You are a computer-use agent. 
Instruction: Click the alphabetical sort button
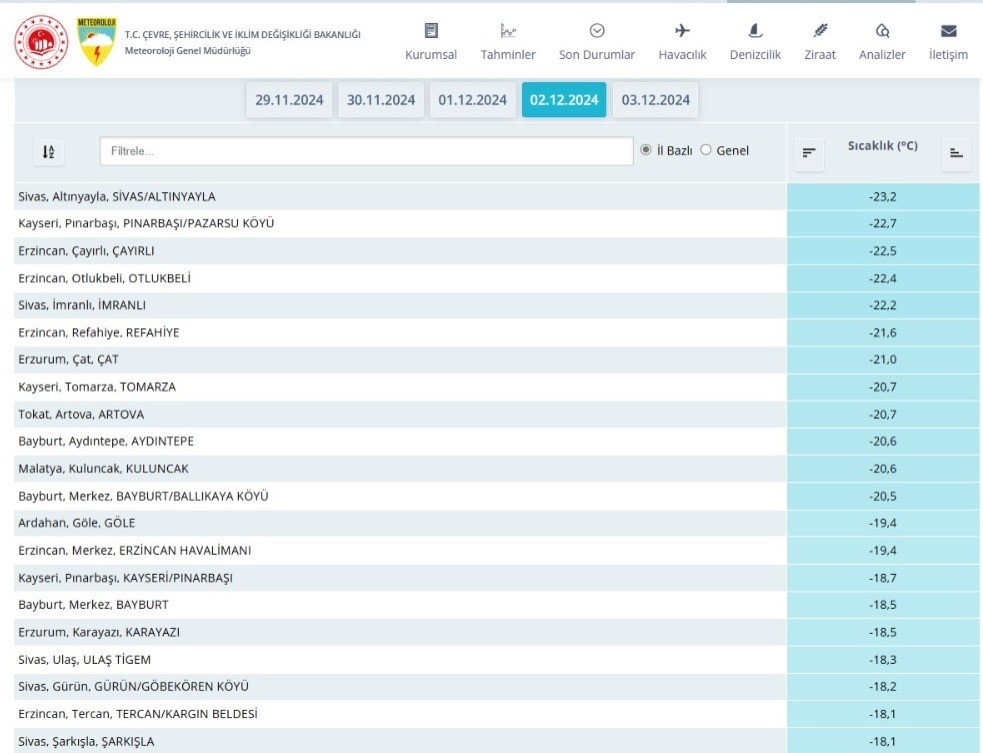tap(48, 152)
